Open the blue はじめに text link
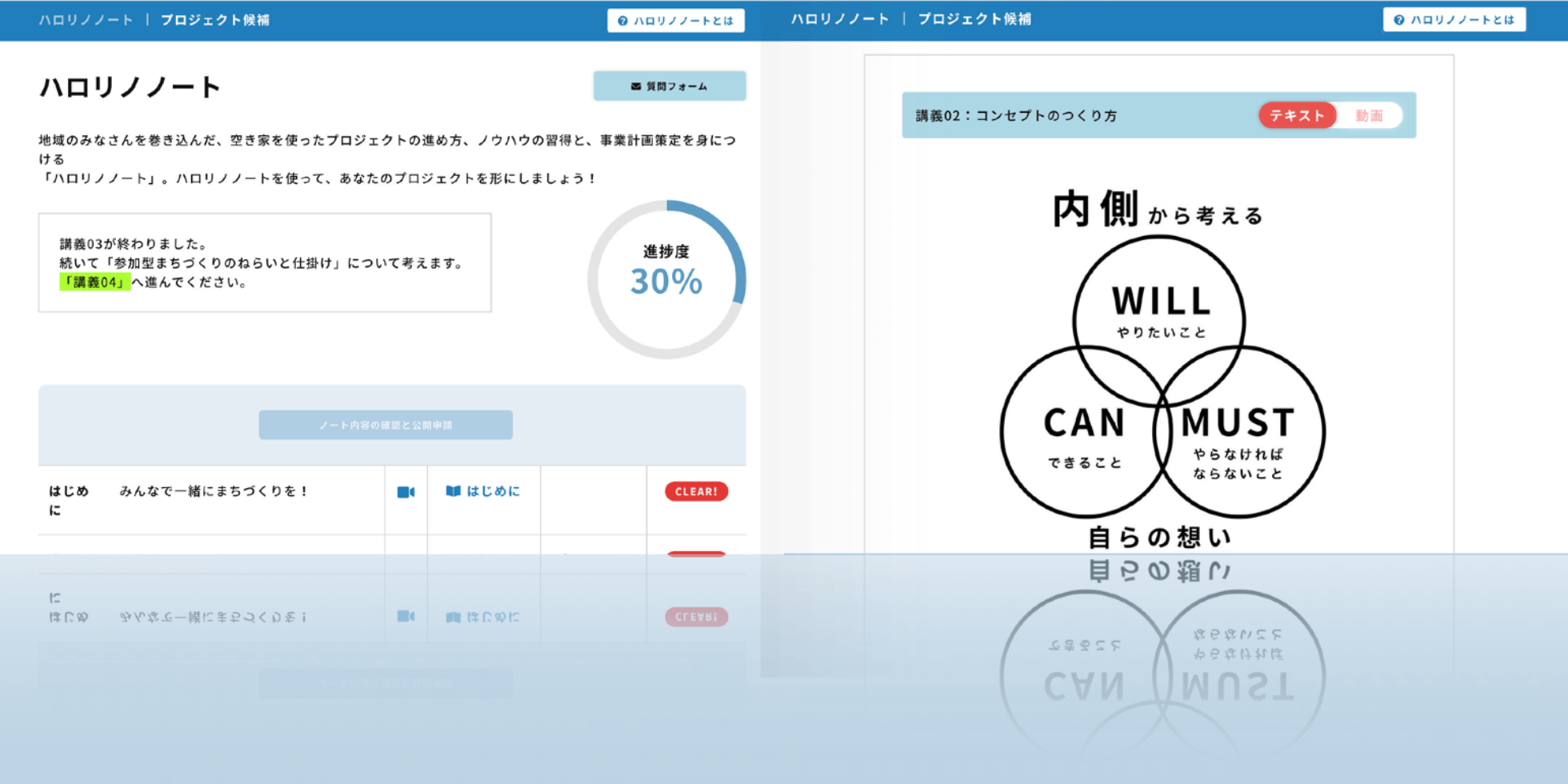The width and height of the screenshot is (1568, 784). 493,491
